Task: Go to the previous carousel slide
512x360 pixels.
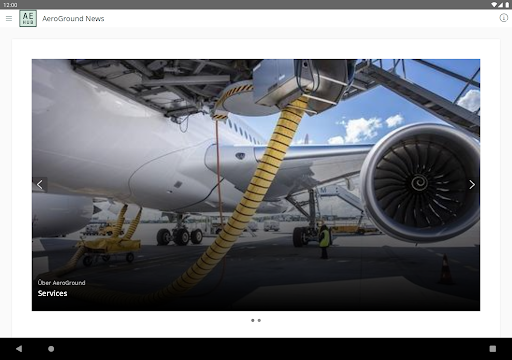Action: coord(40,184)
